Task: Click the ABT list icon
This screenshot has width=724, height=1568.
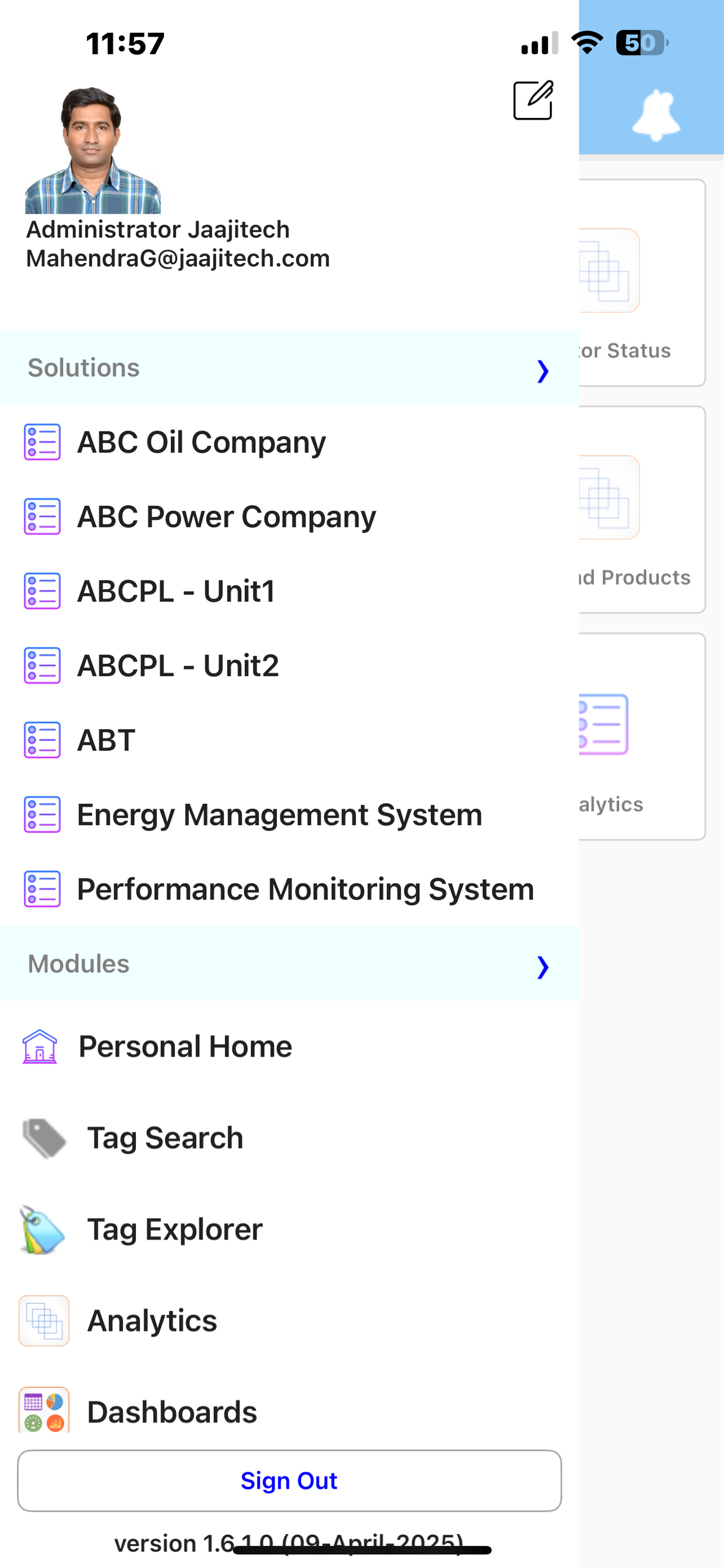Action: click(42, 740)
